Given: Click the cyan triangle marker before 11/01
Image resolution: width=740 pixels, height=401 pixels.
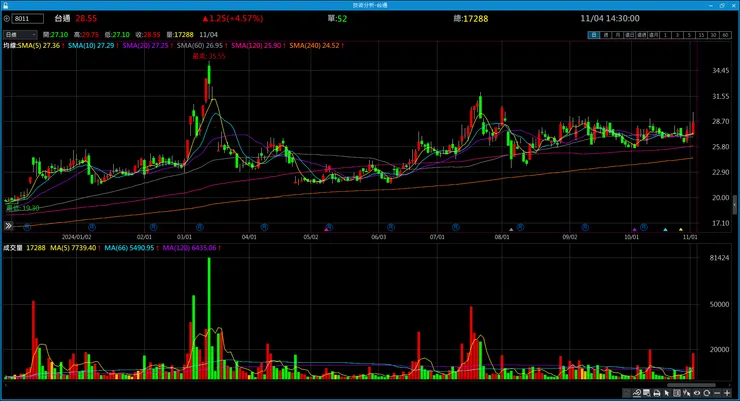Looking at the screenshot, I should click(x=665, y=229).
